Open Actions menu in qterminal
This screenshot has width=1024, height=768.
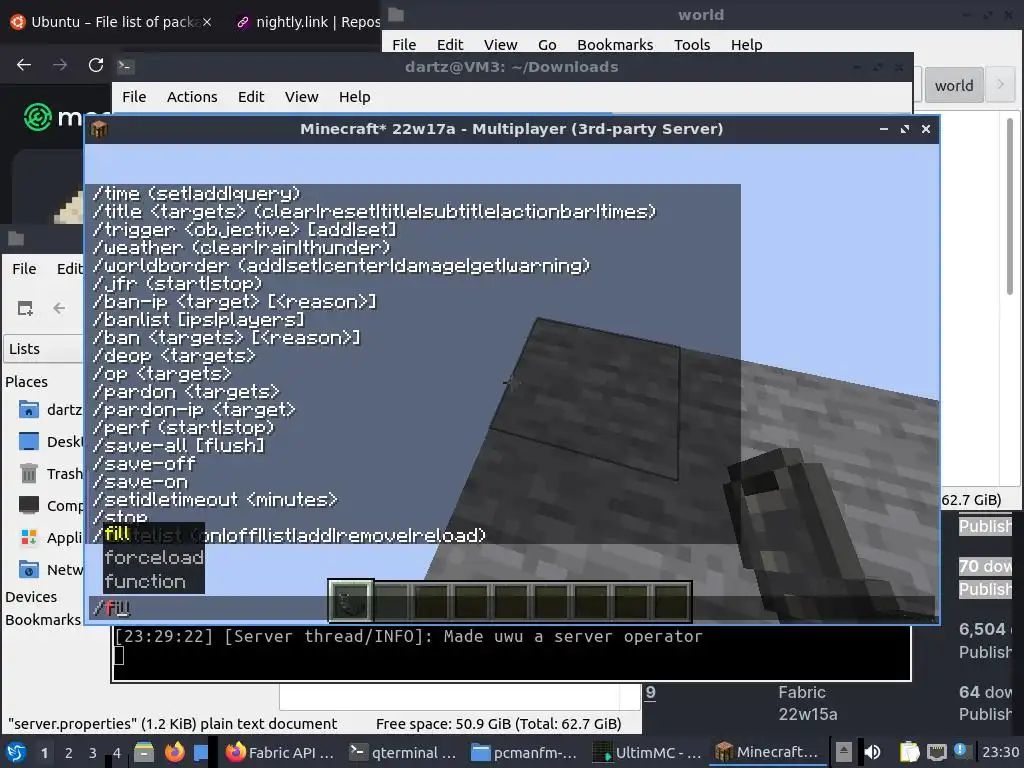(x=192, y=97)
